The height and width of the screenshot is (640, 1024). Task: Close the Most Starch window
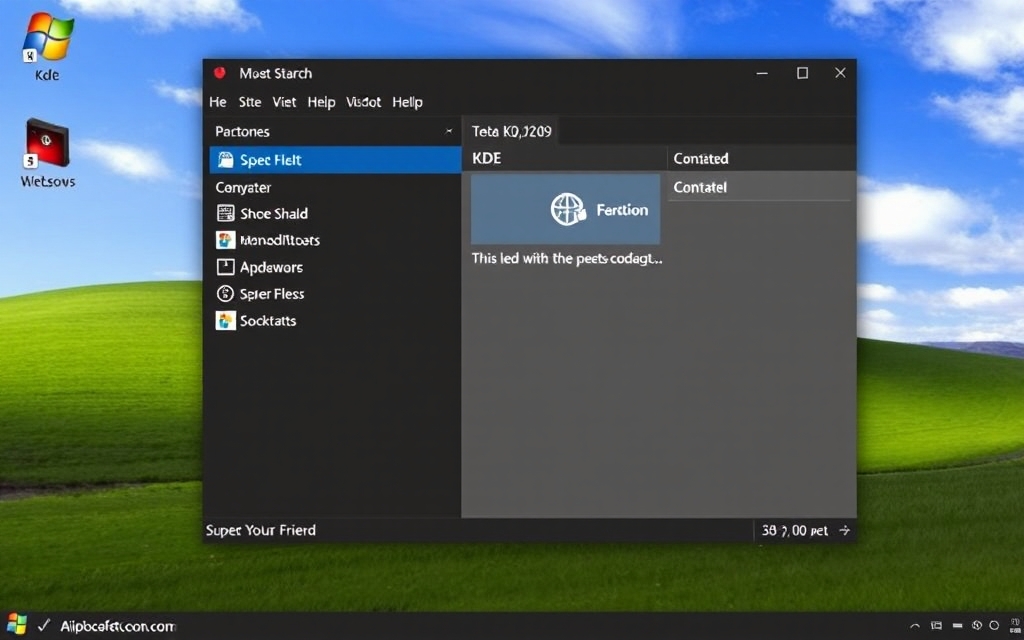click(x=840, y=73)
